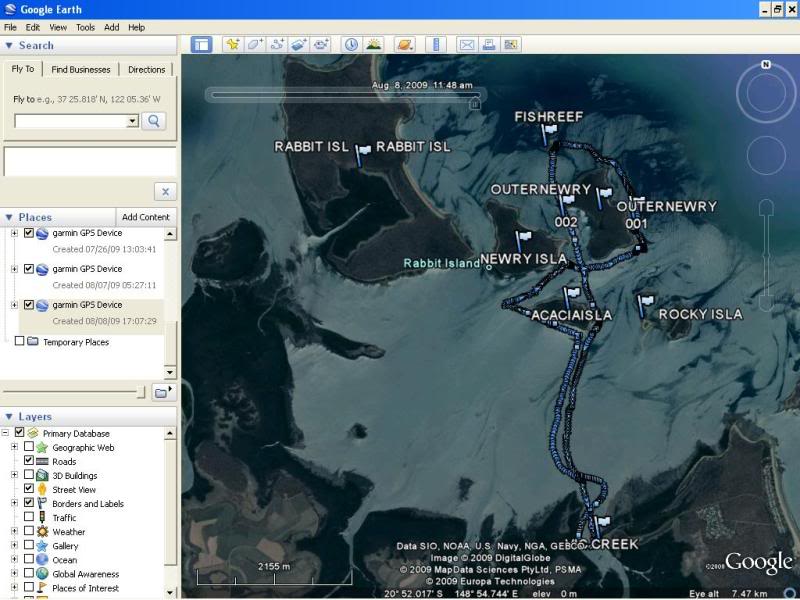Click the RABBIT ISL flag marker
Image resolution: width=800 pixels, height=600 pixels.
click(362, 155)
